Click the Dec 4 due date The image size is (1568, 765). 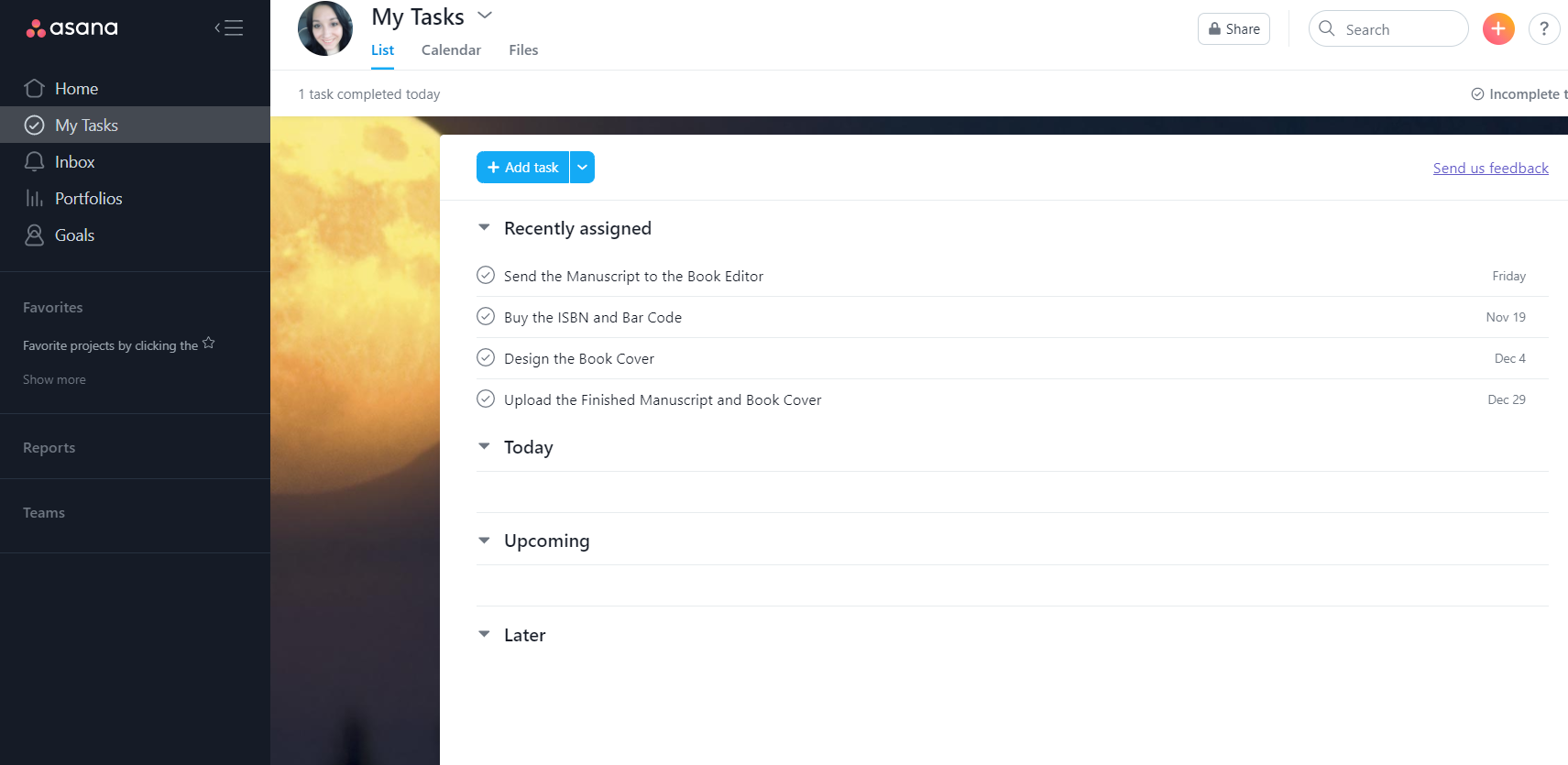click(1509, 358)
